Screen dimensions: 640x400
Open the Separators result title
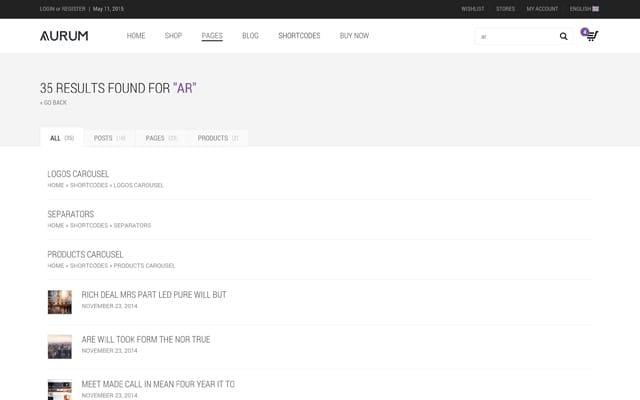tap(71, 214)
